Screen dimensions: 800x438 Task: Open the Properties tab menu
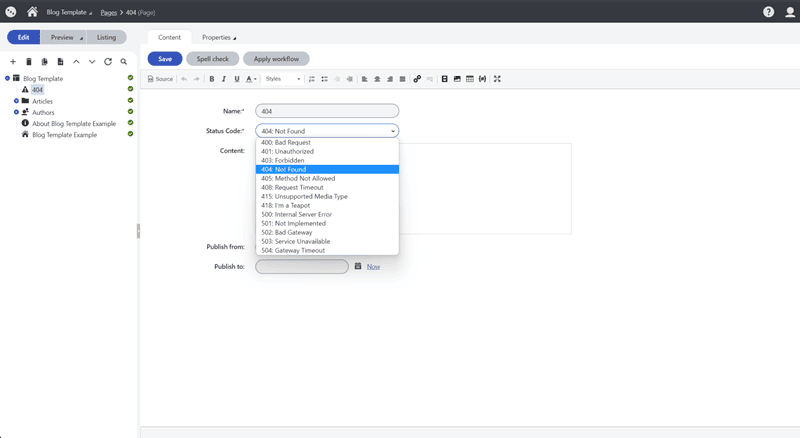219,37
